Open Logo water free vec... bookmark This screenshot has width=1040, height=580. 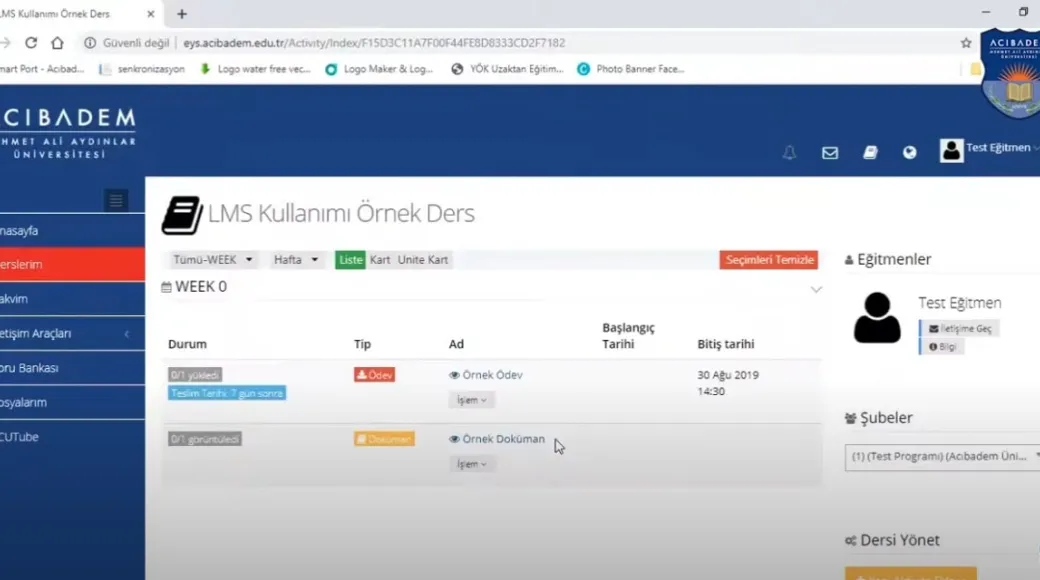point(255,69)
